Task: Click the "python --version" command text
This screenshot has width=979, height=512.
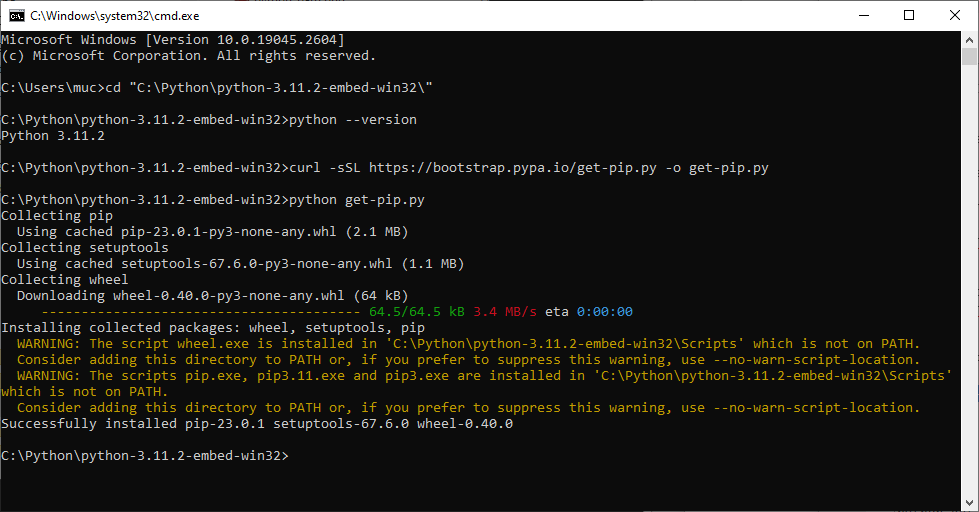Action: coord(352,119)
